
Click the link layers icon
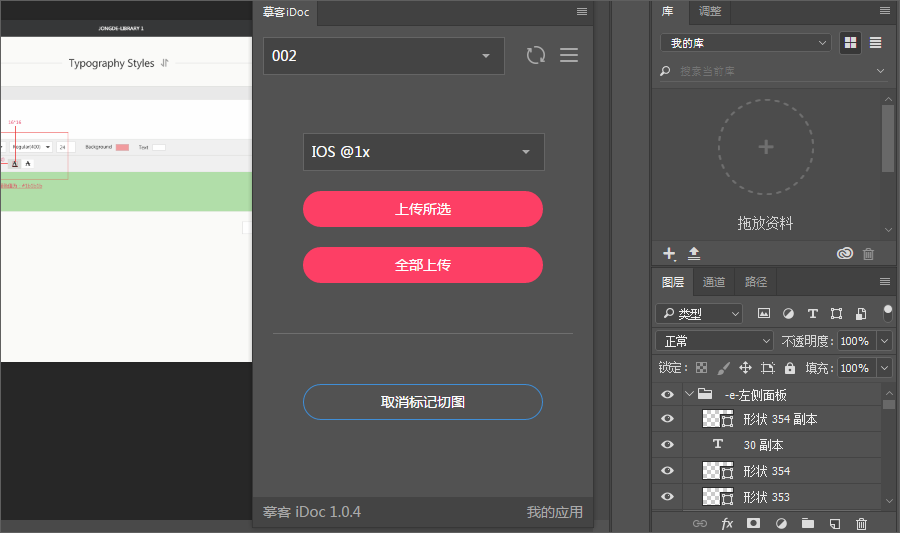tap(700, 523)
